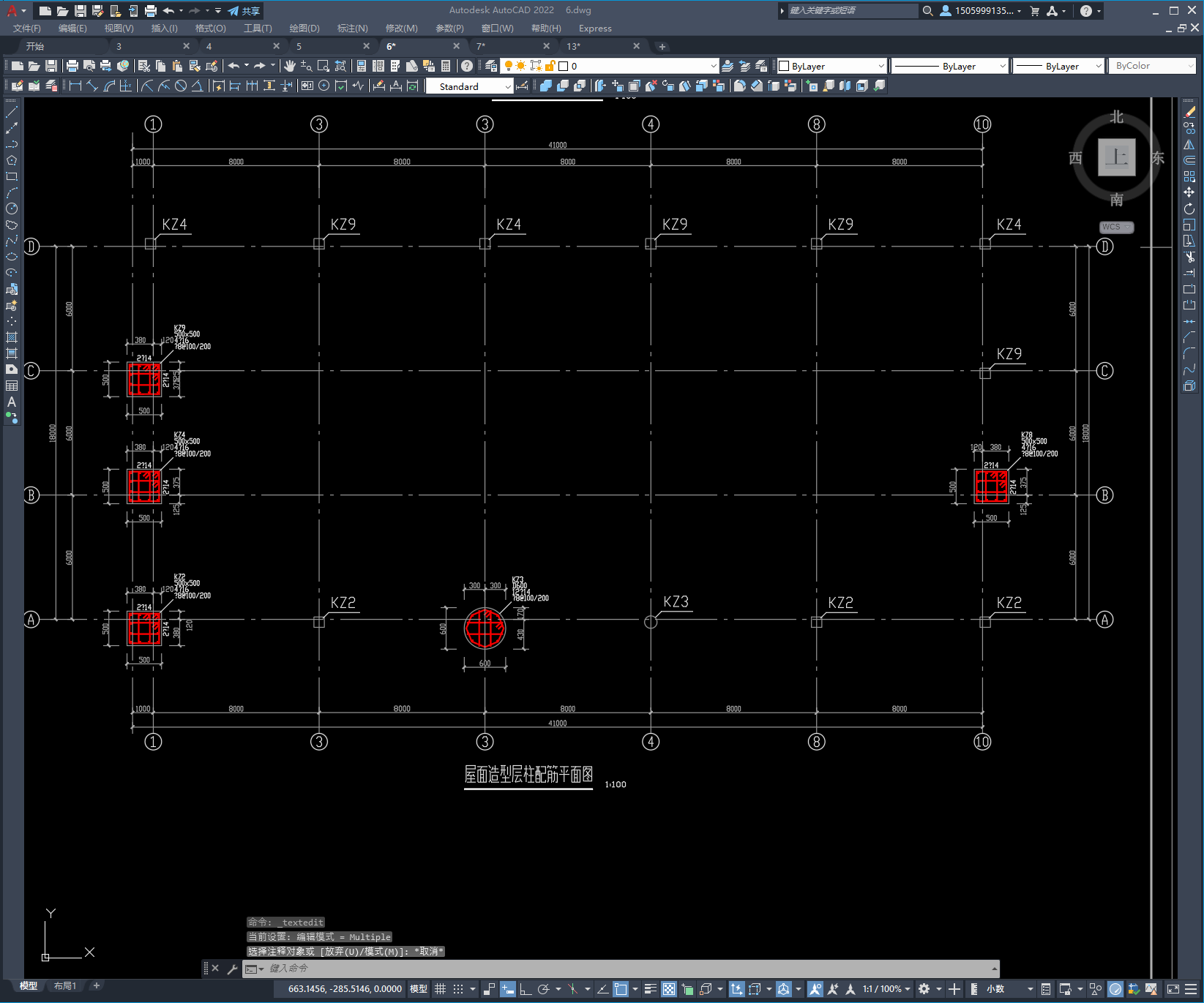
Task: Click the keyword search input field in title bar
Action: click(x=852, y=10)
